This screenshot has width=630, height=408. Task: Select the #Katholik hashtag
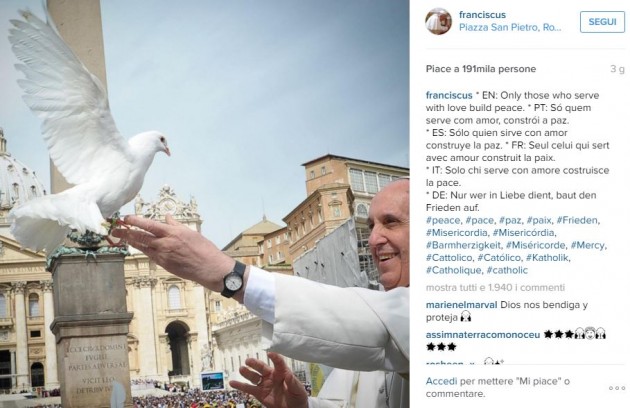click(x=548, y=258)
